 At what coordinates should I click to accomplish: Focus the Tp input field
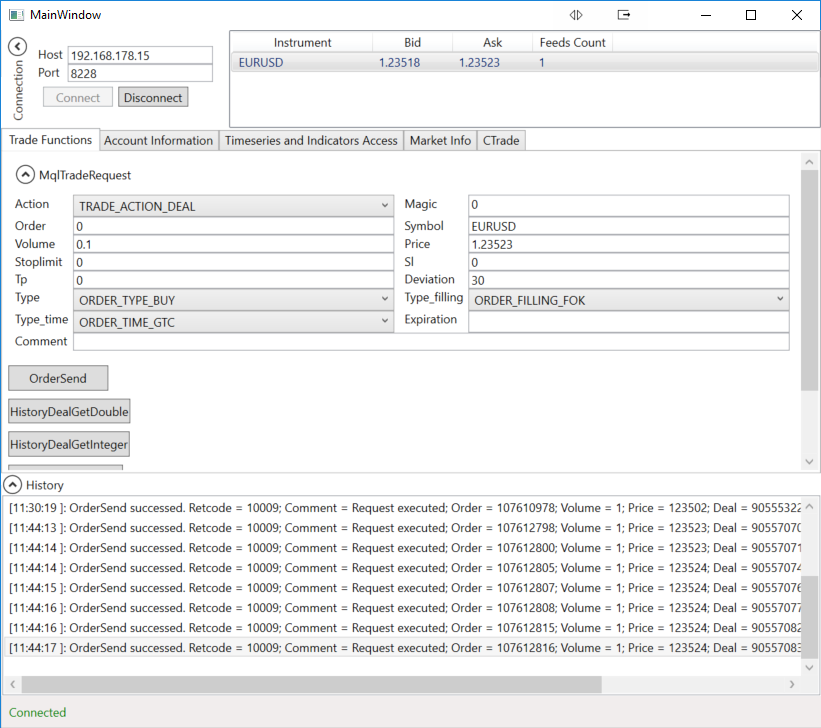234,280
